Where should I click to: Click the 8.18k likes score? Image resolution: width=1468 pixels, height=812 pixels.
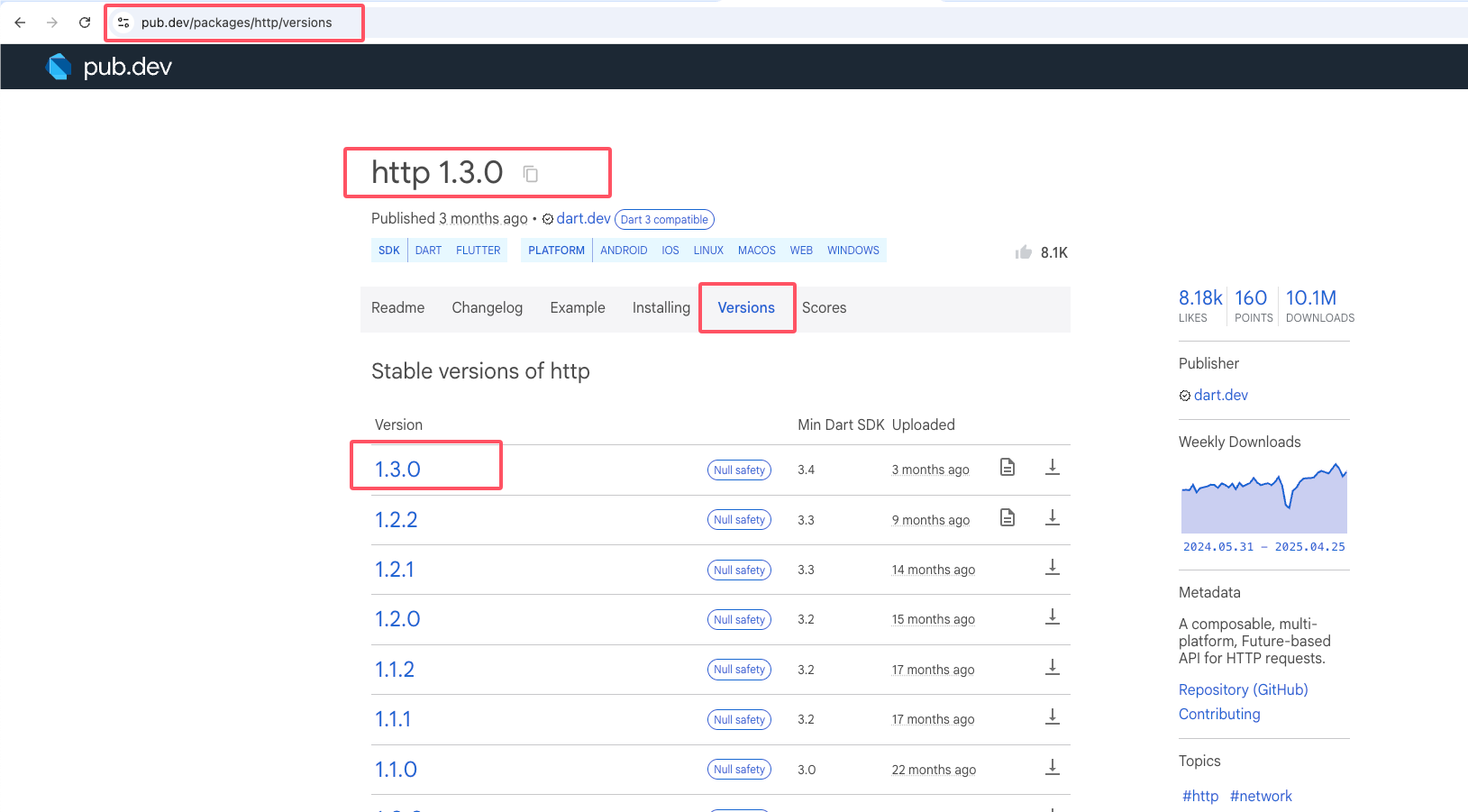pyautogui.click(x=1200, y=306)
